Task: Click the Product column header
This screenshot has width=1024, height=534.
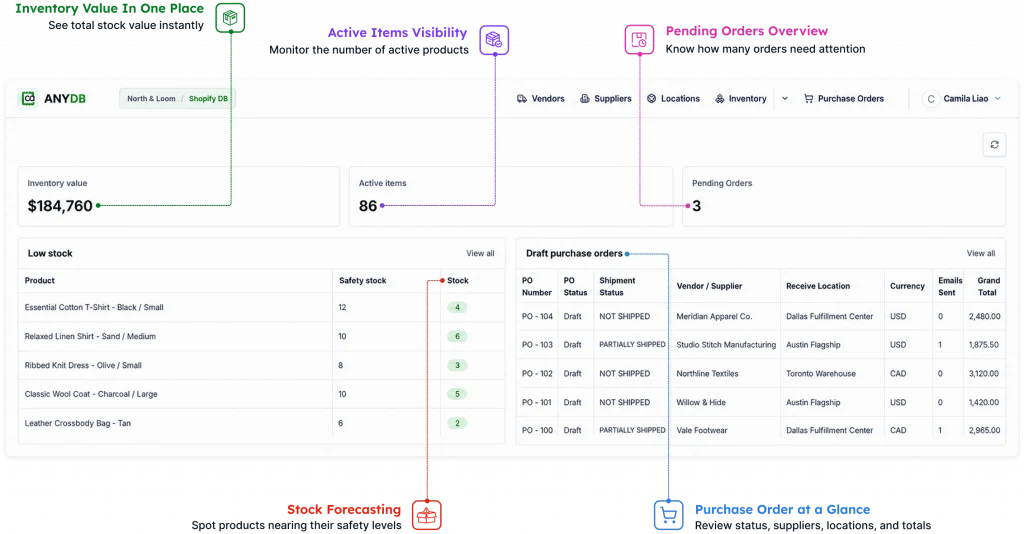Action: click(40, 281)
